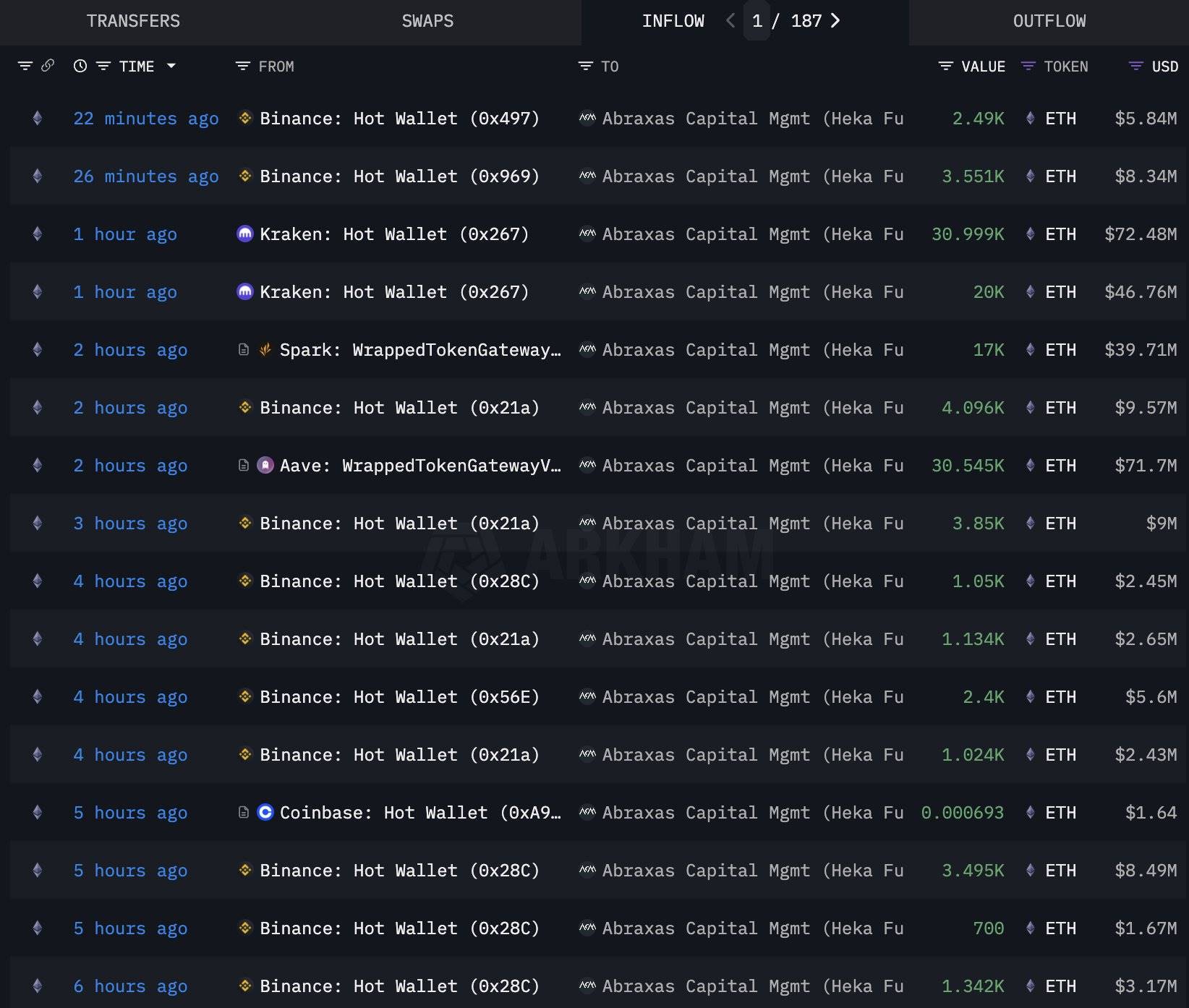
Task: Open the FROM column filter
Action: [242, 66]
